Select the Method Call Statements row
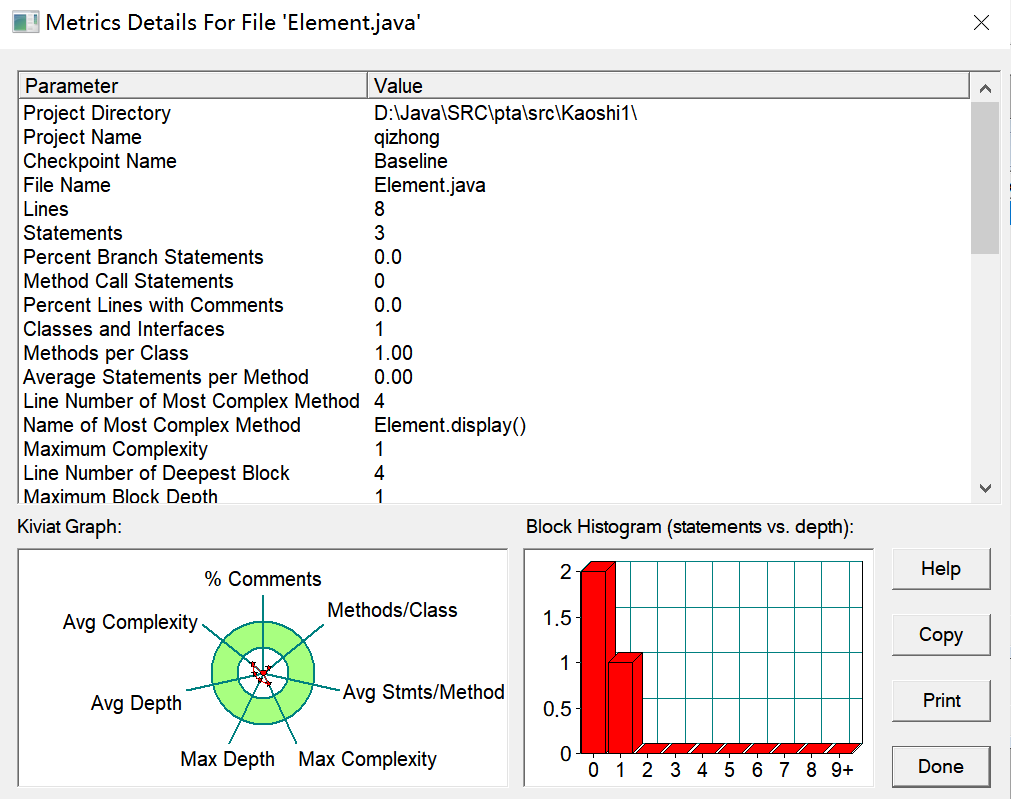 click(x=494, y=281)
